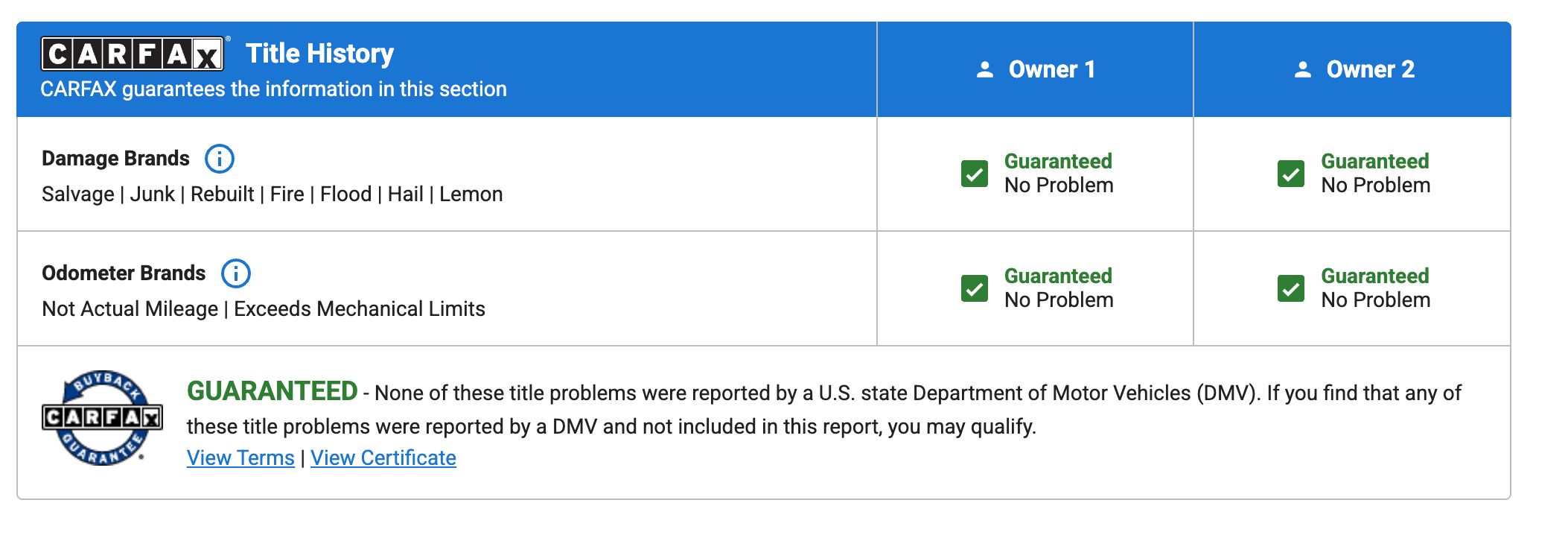1568x535 pixels.
Task: Select the Owner 2 column header
Action: click(x=1353, y=69)
